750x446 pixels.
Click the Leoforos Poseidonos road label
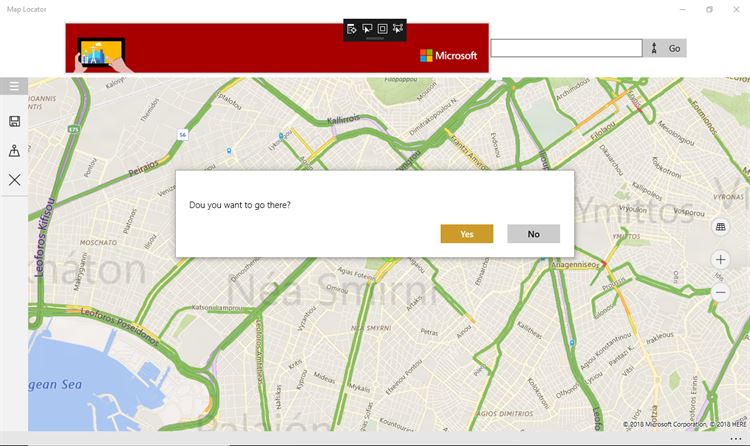pos(119,327)
